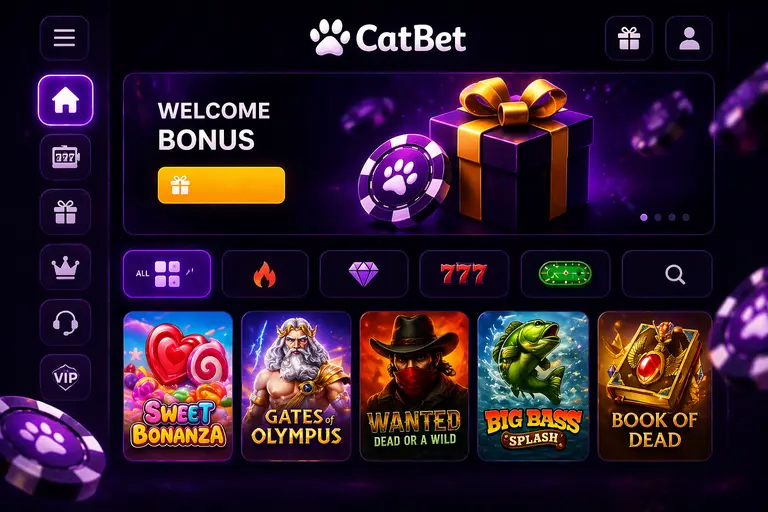Open the slot machine 777 sidebar icon
Viewport: 768px width, 512px height.
click(65, 157)
